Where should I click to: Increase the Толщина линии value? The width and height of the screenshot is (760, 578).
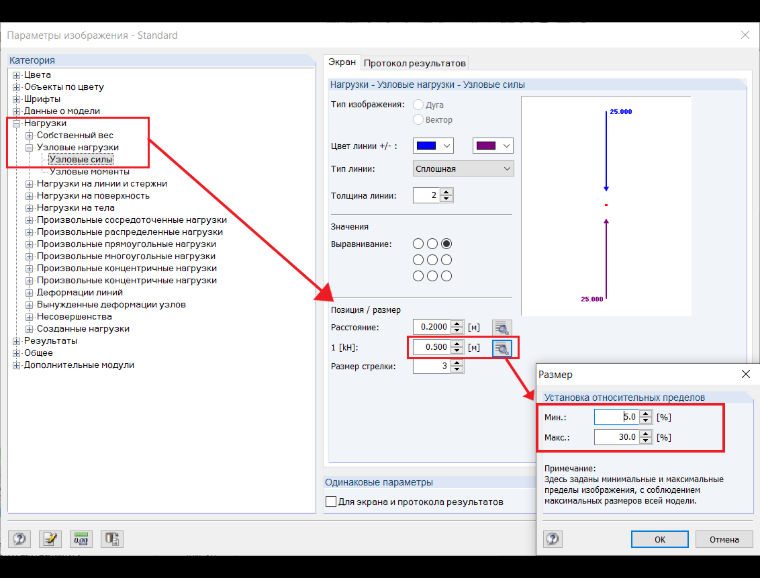tap(447, 192)
